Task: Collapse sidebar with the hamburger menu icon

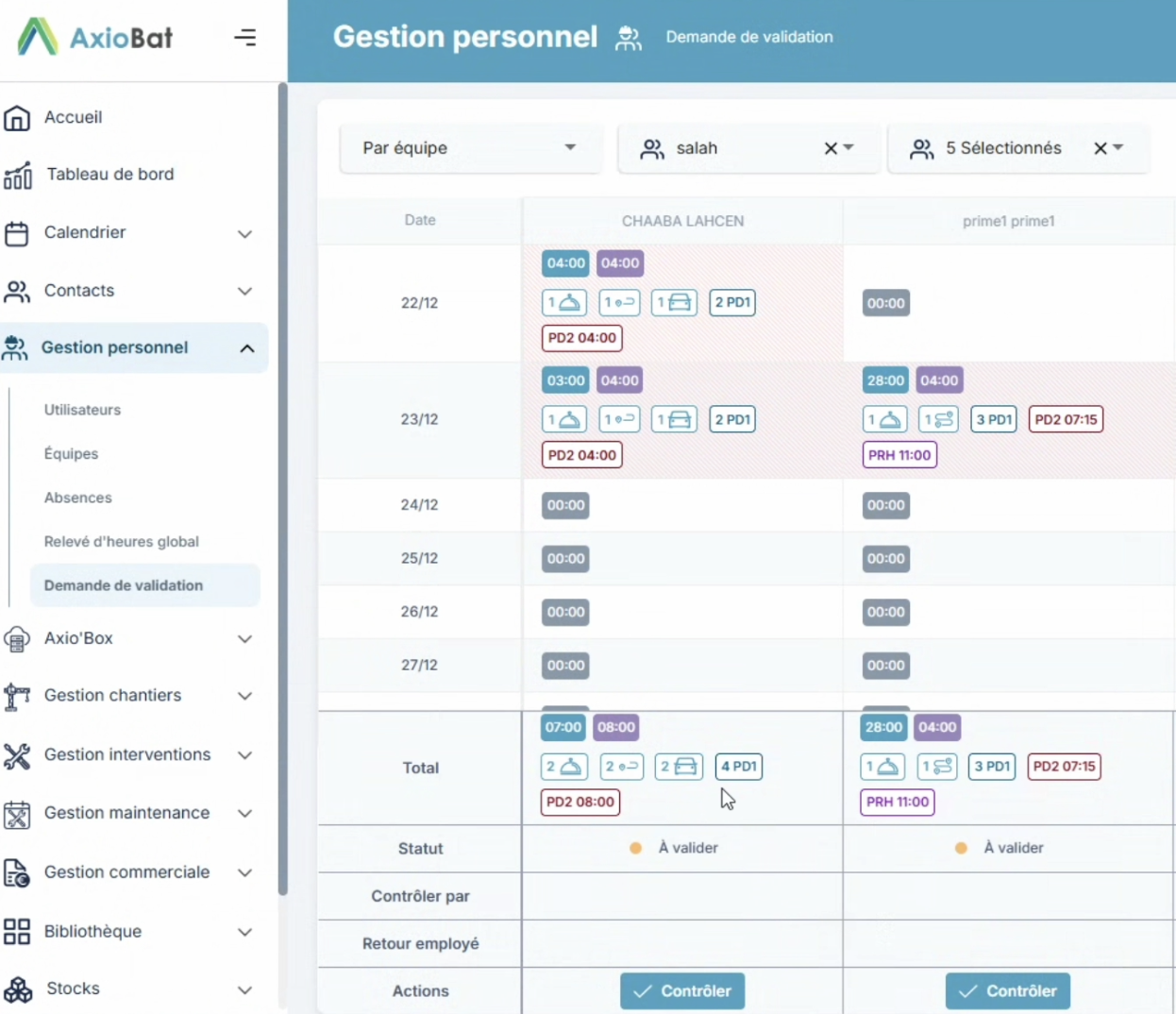Action: [245, 38]
